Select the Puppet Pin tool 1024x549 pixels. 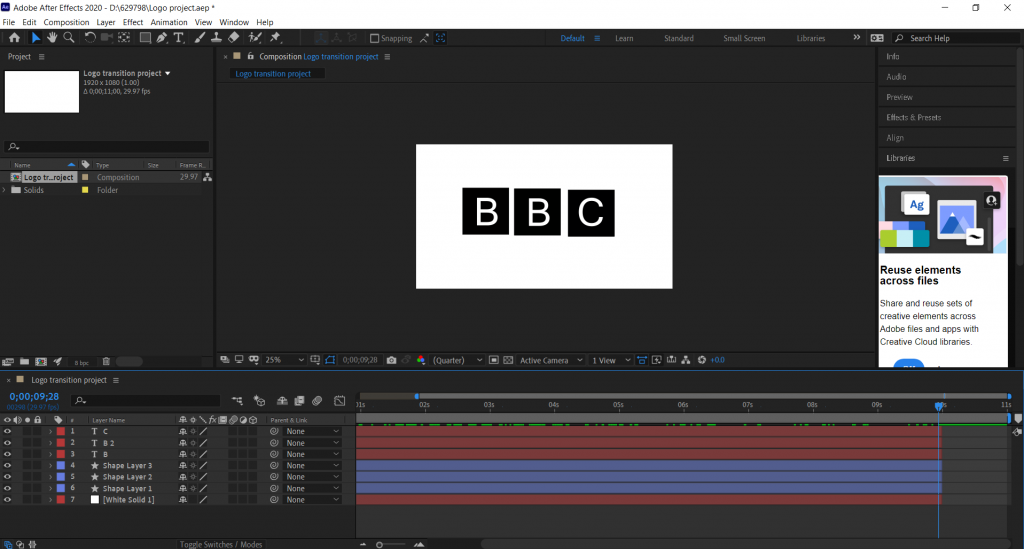tap(275, 38)
